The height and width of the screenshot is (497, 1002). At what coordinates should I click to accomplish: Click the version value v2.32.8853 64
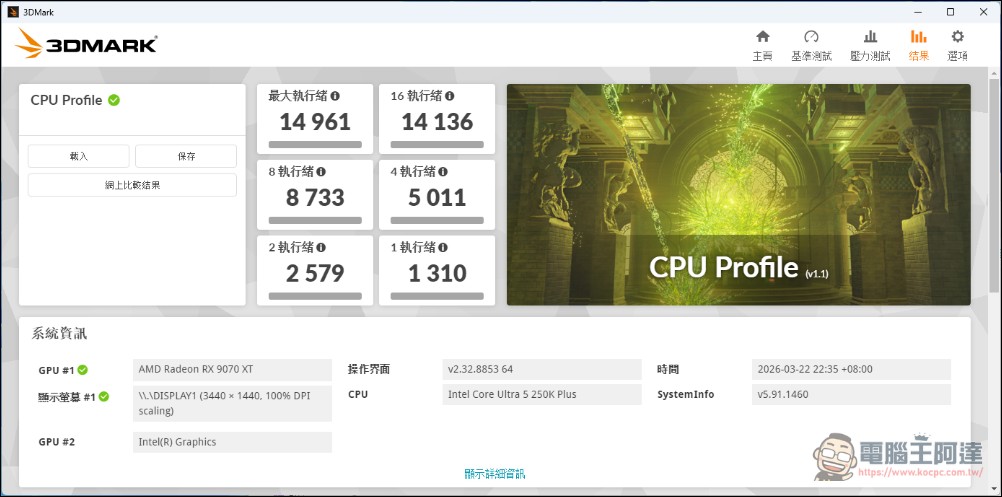pyautogui.click(x=542, y=369)
